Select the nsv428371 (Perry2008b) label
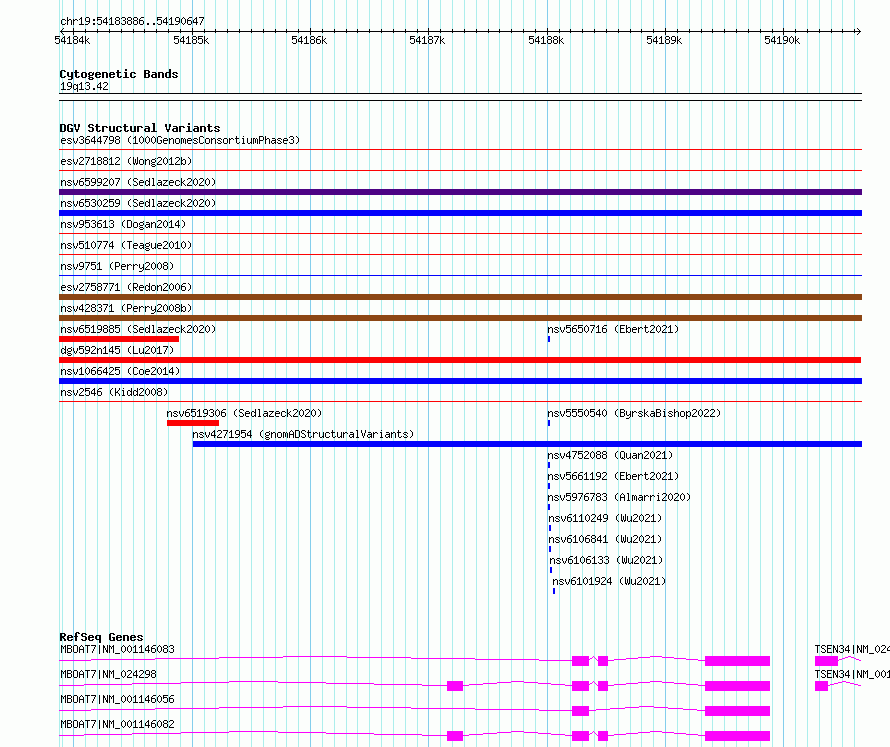 click(x=126, y=308)
